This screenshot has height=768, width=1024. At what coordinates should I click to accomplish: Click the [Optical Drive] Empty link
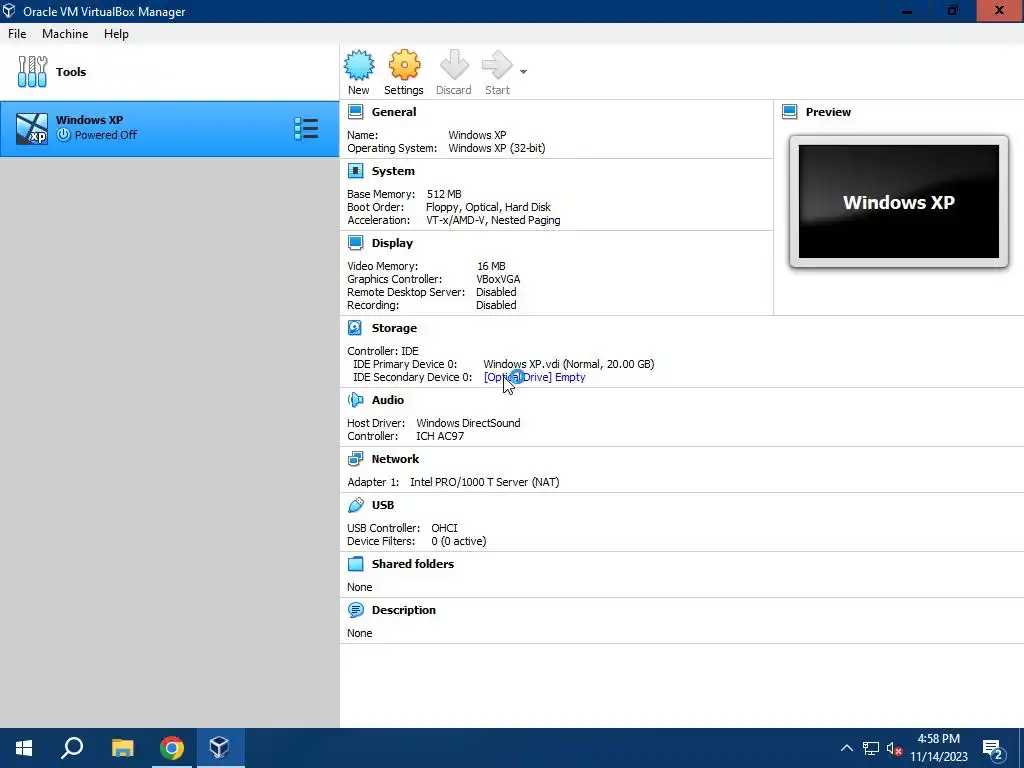pyautogui.click(x=534, y=377)
